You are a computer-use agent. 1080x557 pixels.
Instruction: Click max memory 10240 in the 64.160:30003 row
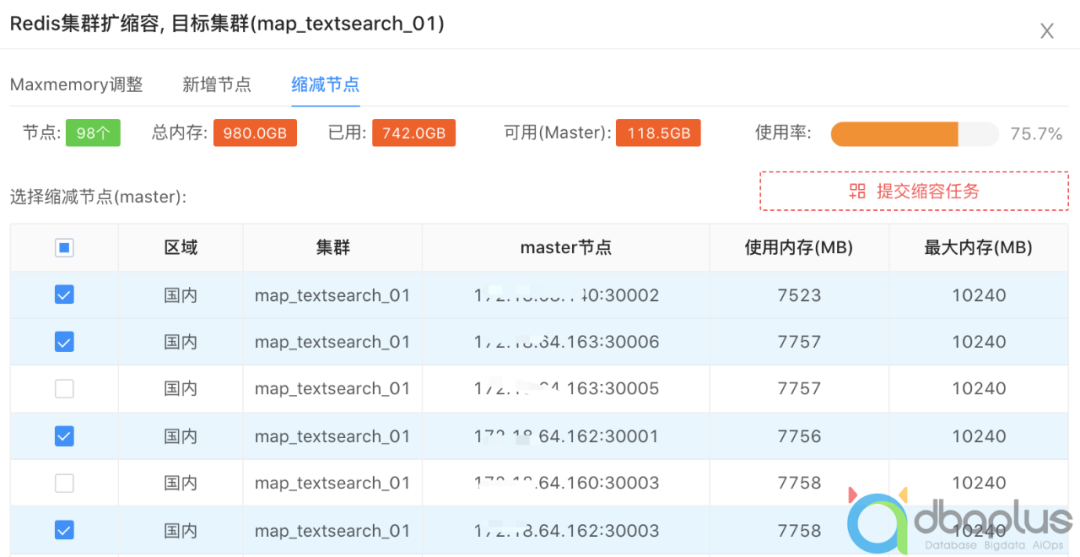tap(979, 483)
